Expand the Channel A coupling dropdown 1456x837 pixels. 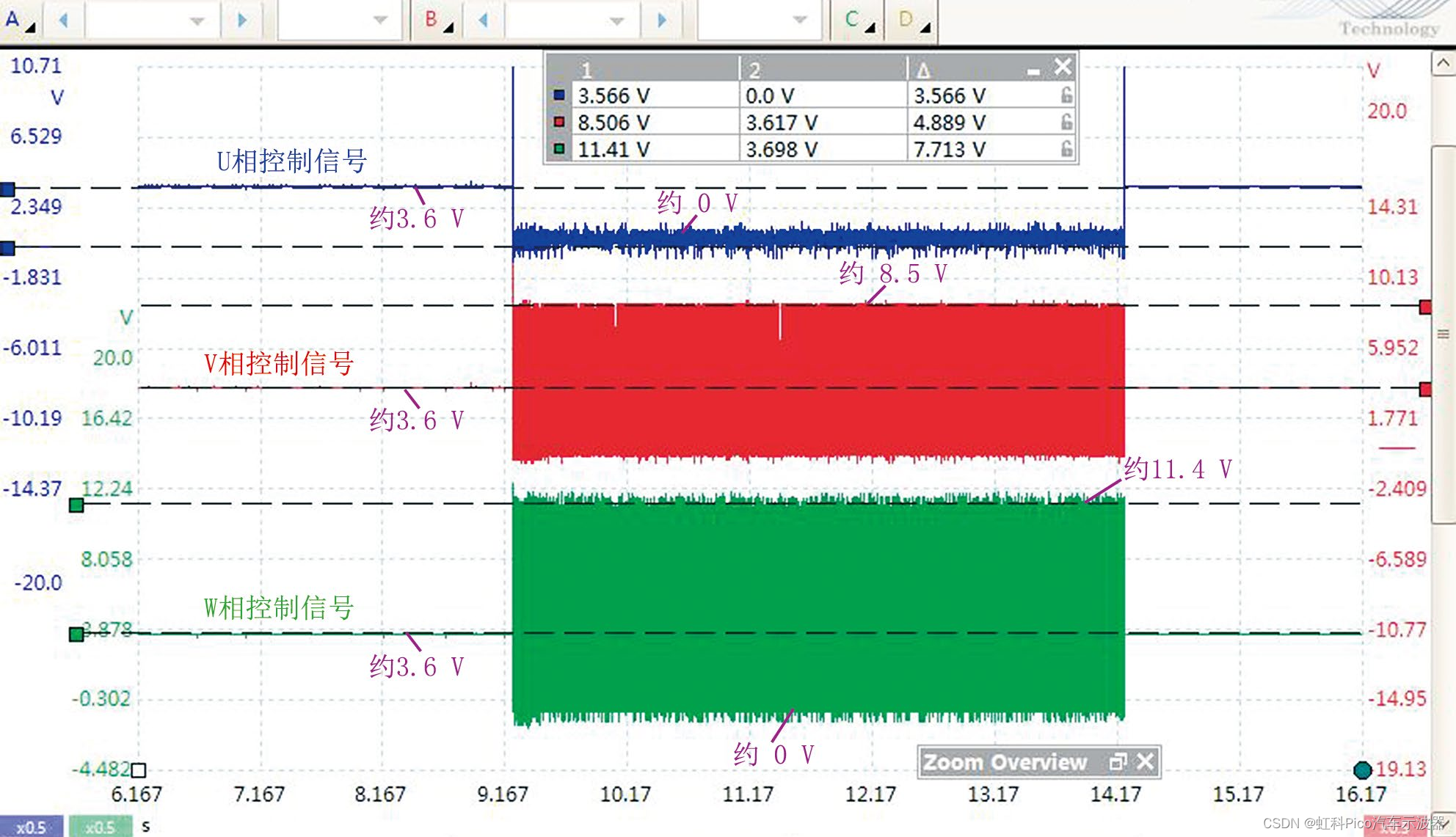(x=380, y=21)
